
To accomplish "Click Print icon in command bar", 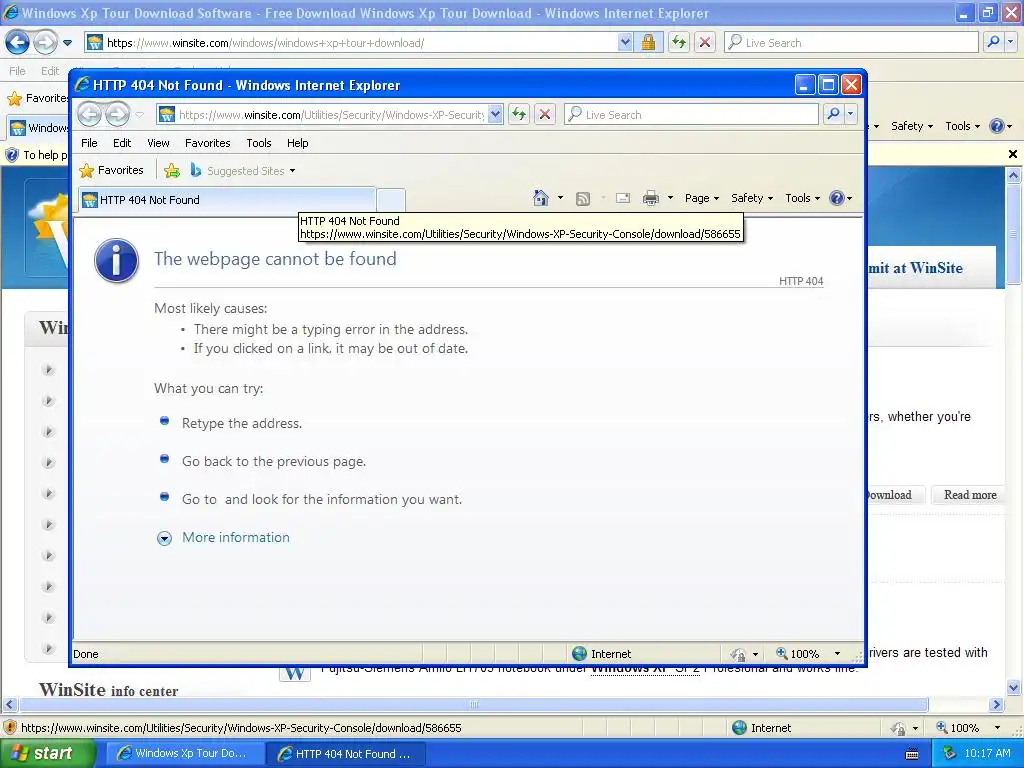I will pos(650,198).
